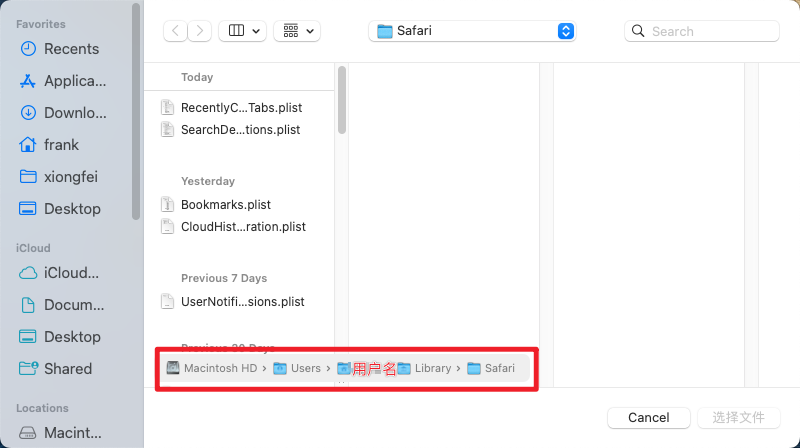Image resolution: width=800 pixels, height=448 pixels.
Task: Click Users in the path bar
Action: point(304,368)
